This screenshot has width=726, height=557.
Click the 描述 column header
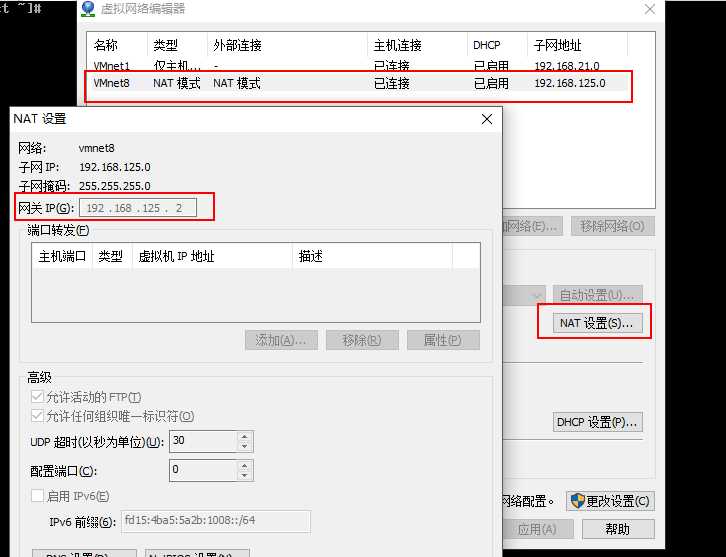(372, 256)
